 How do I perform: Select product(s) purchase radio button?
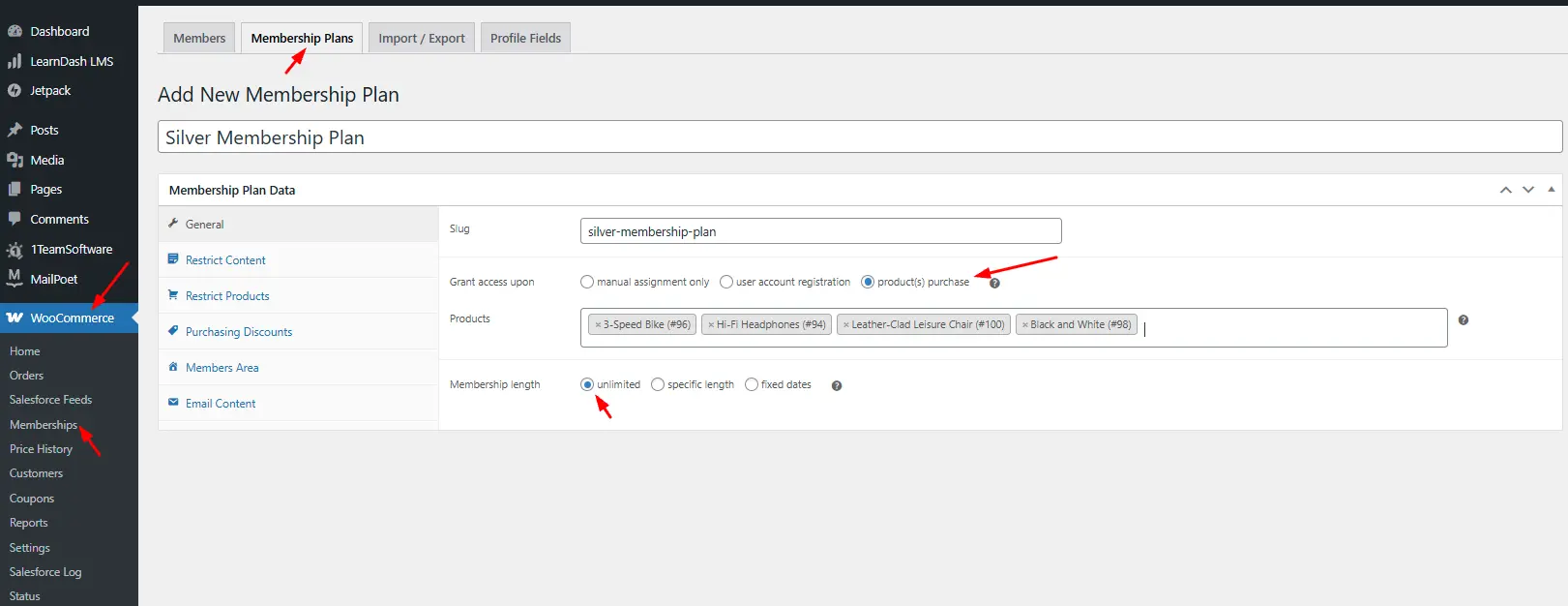pos(868,282)
